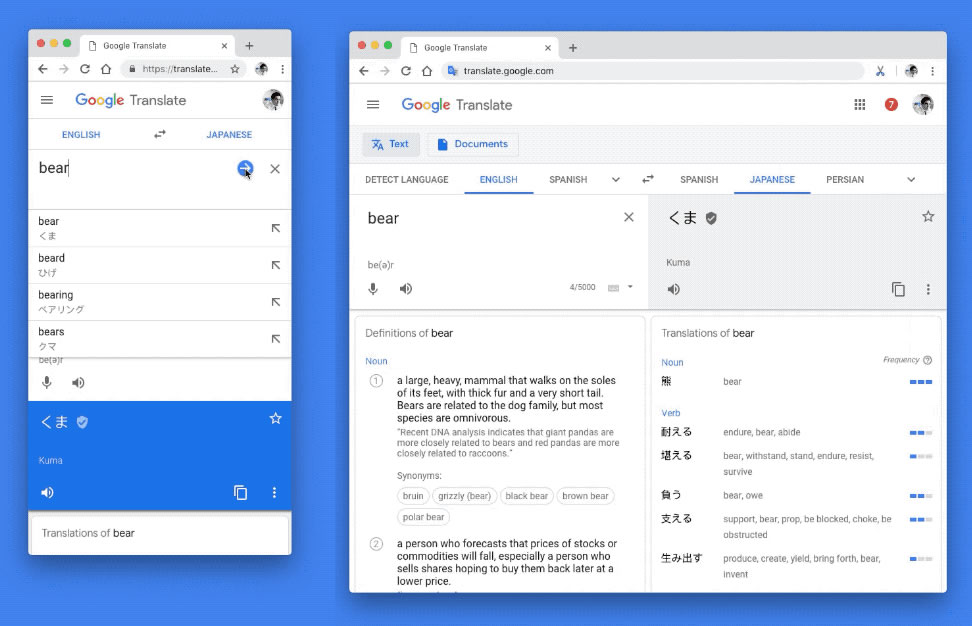
Task: Choose 'beard' suggestion in dropdown list
Action: 160,265
